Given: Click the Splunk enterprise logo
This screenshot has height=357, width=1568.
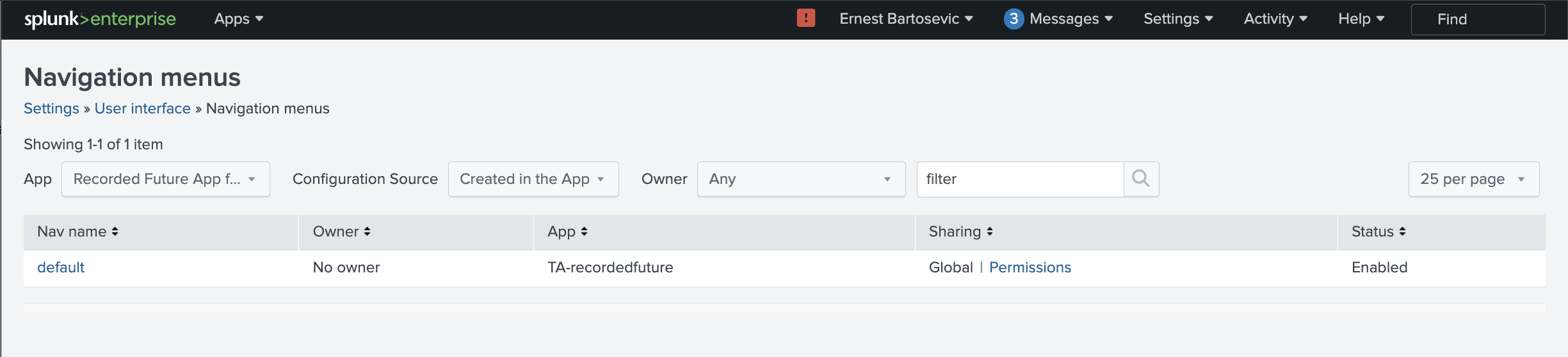Looking at the screenshot, I should [x=100, y=19].
